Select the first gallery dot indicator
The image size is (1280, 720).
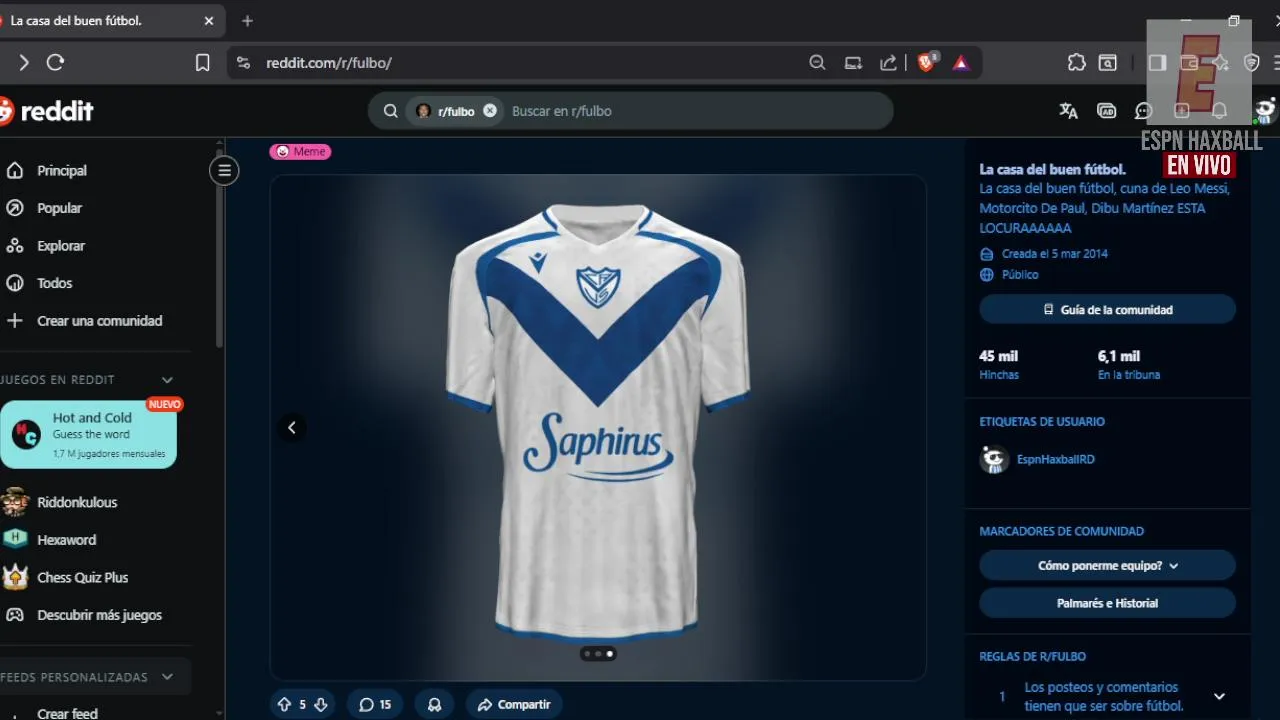point(587,654)
